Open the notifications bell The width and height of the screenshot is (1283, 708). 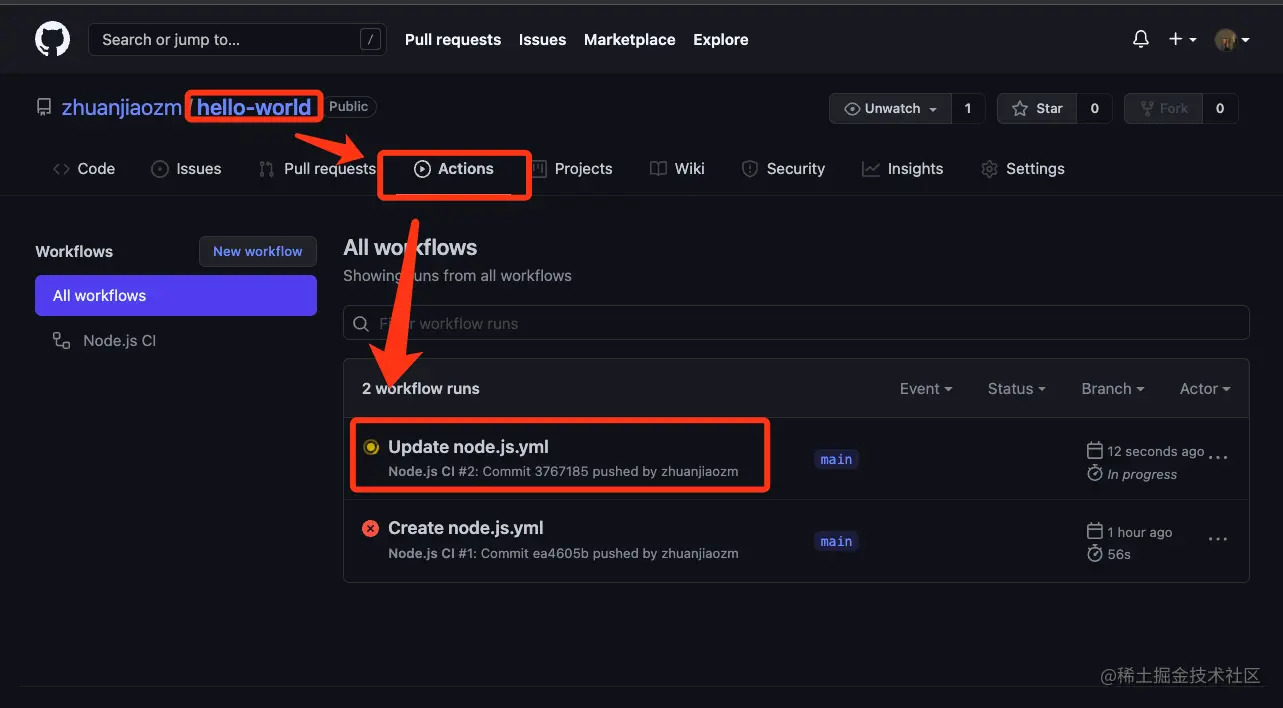[x=1140, y=39]
